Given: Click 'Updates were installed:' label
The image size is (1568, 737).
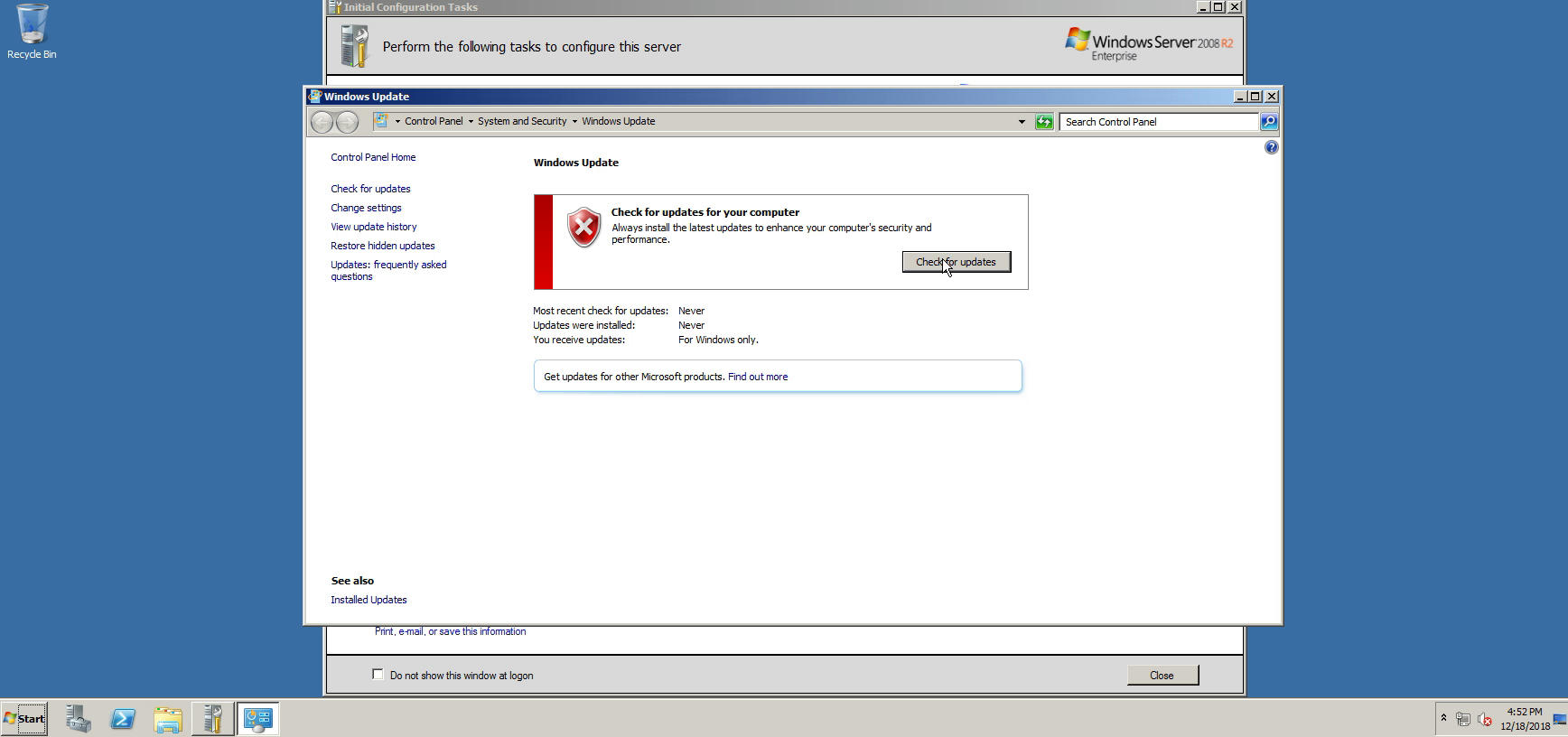Looking at the screenshot, I should click(x=583, y=325).
